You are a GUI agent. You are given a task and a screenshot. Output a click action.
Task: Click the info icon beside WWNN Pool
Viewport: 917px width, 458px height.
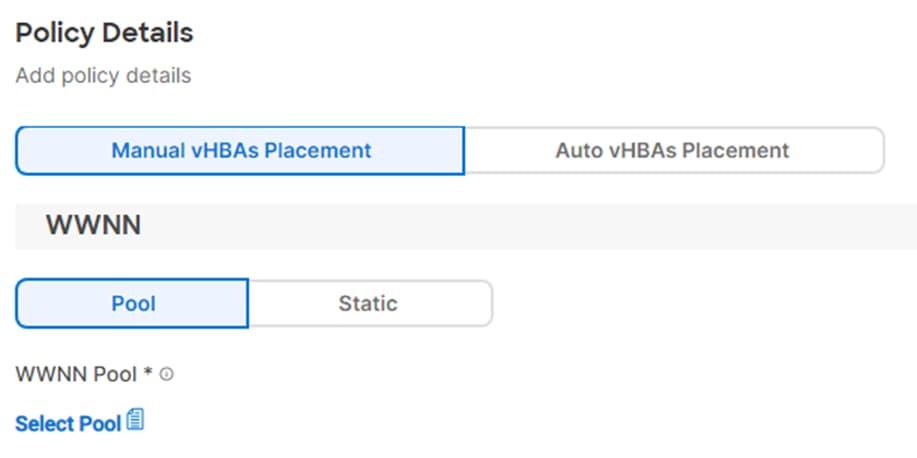click(x=167, y=374)
